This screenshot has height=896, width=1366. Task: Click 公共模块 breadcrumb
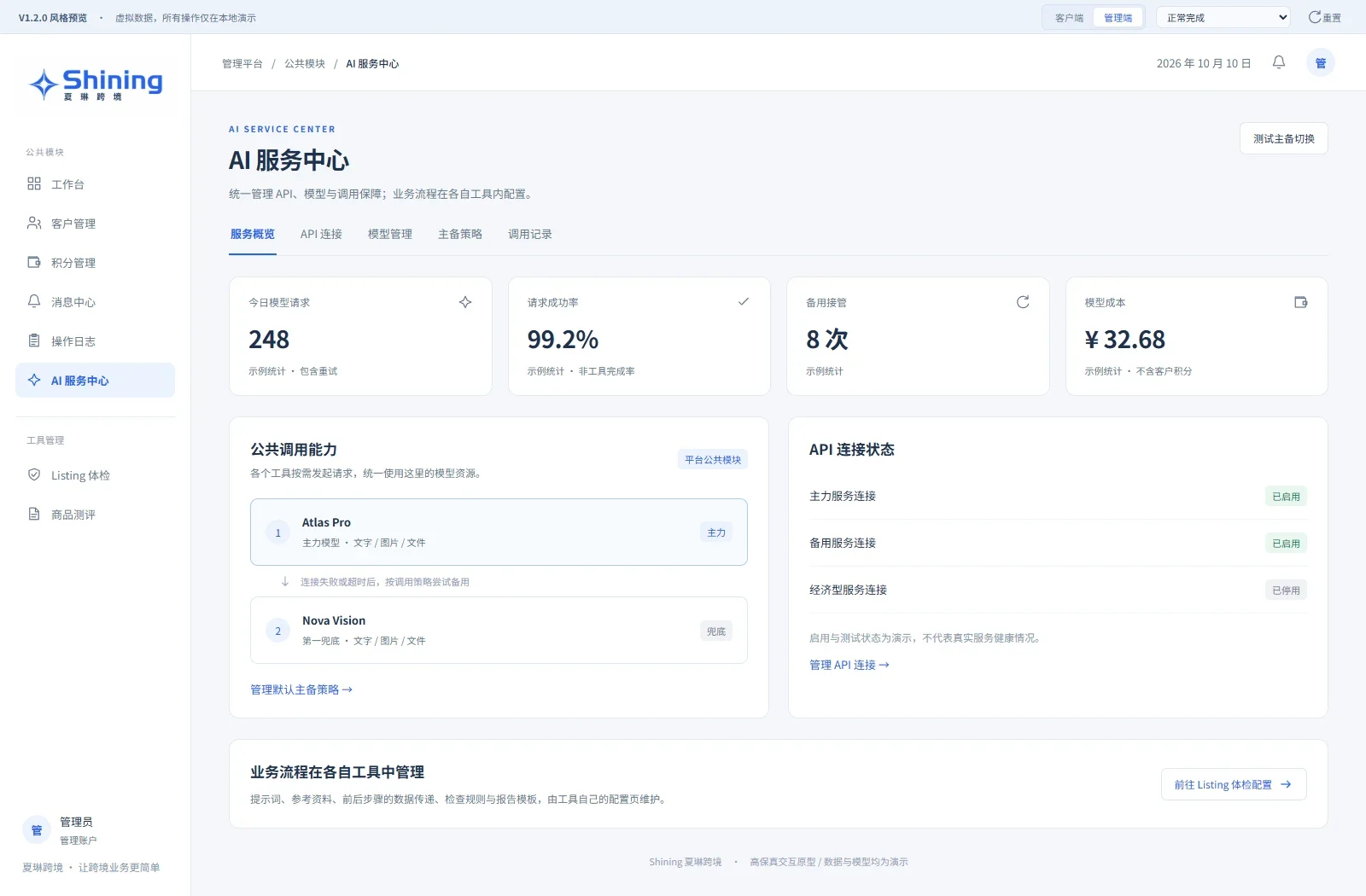(305, 63)
